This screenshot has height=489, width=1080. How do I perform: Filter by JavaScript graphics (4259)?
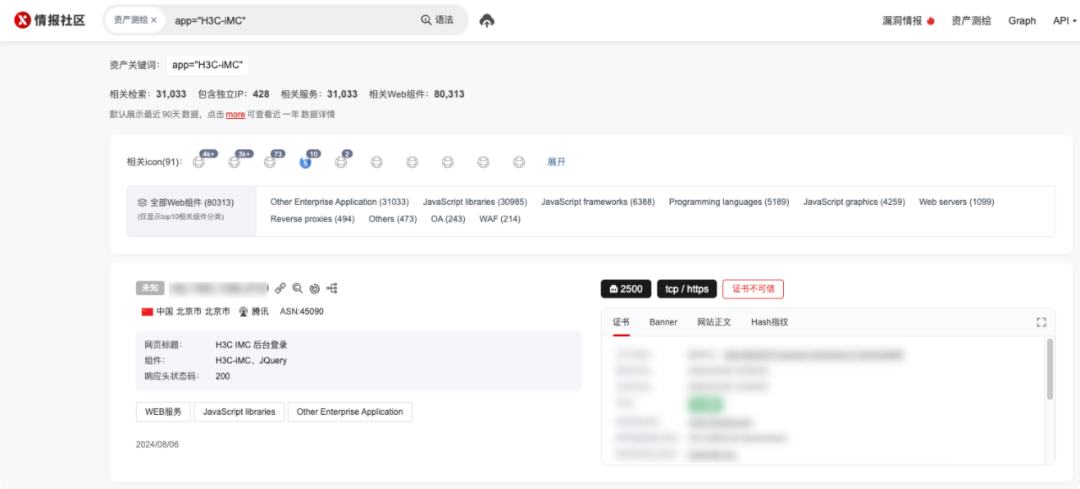point(854,202)
